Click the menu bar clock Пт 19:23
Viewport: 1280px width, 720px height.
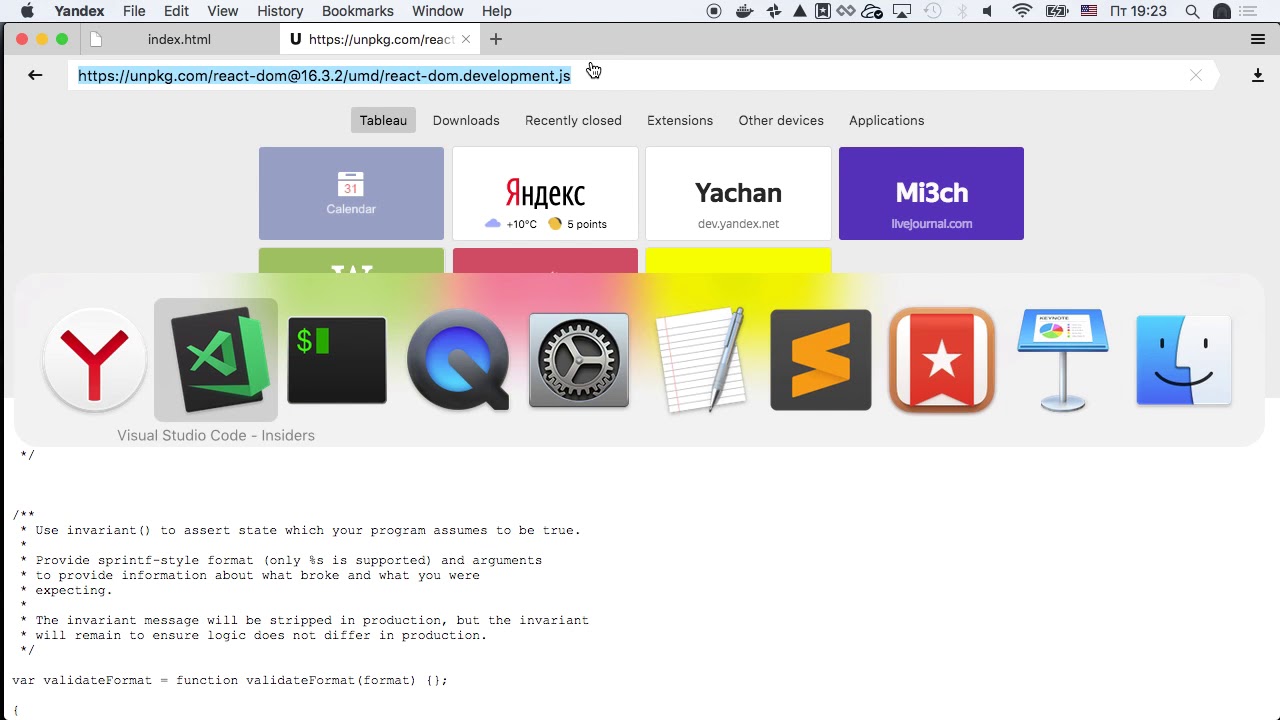[1138, 11]
